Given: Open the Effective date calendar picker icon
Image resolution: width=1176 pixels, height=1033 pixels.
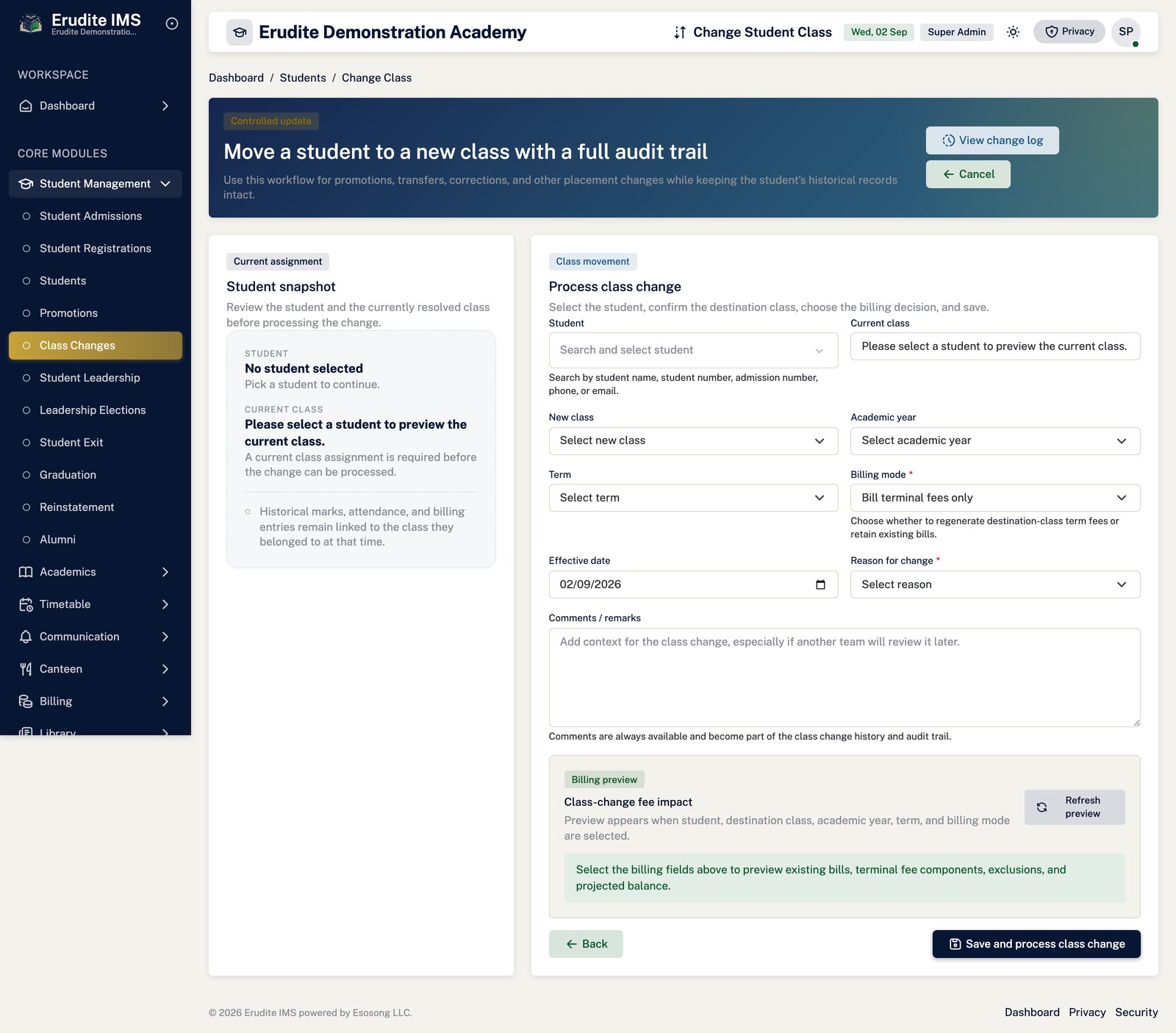Looking at the screenshot, I should click(x=820, y=585).
